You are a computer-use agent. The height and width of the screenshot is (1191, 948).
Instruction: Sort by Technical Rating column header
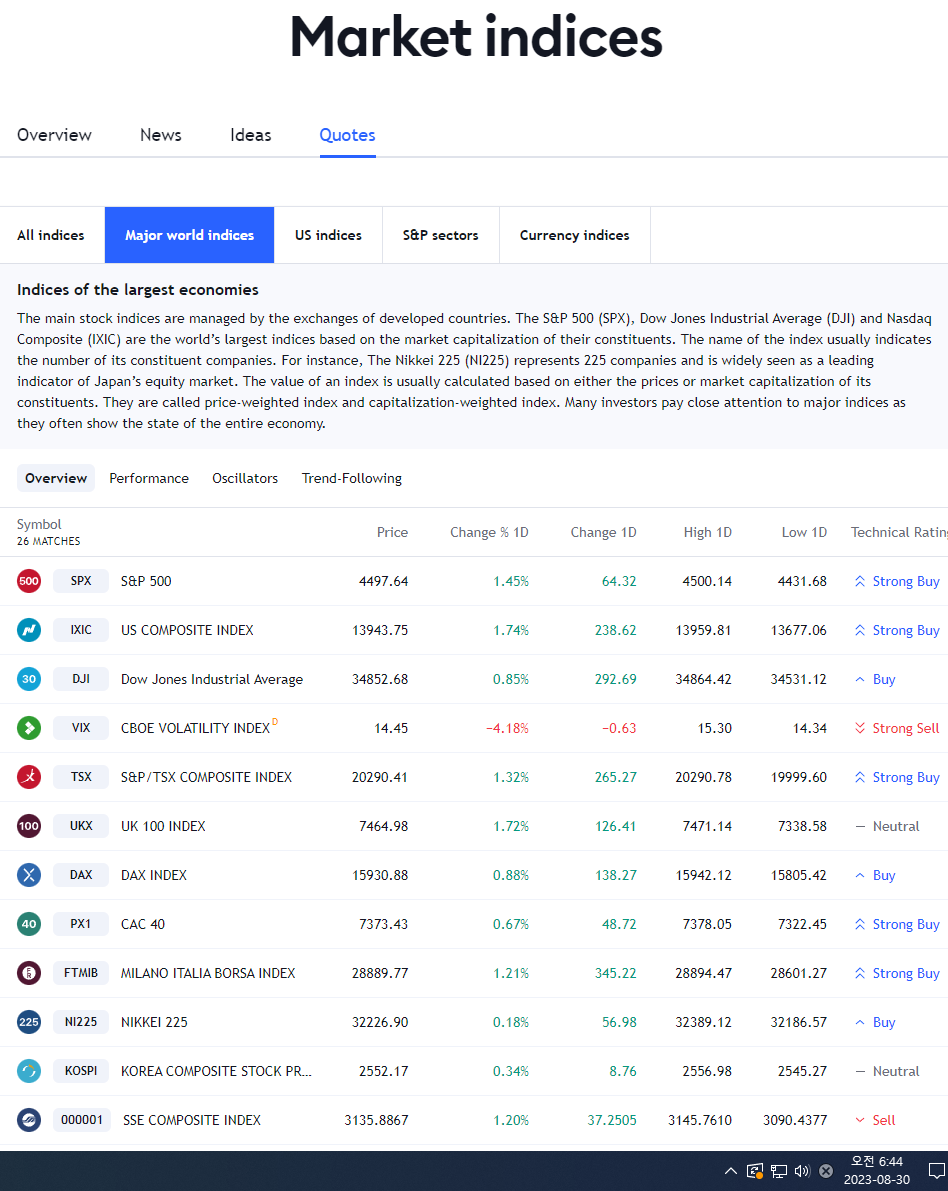tap(899, 532)
